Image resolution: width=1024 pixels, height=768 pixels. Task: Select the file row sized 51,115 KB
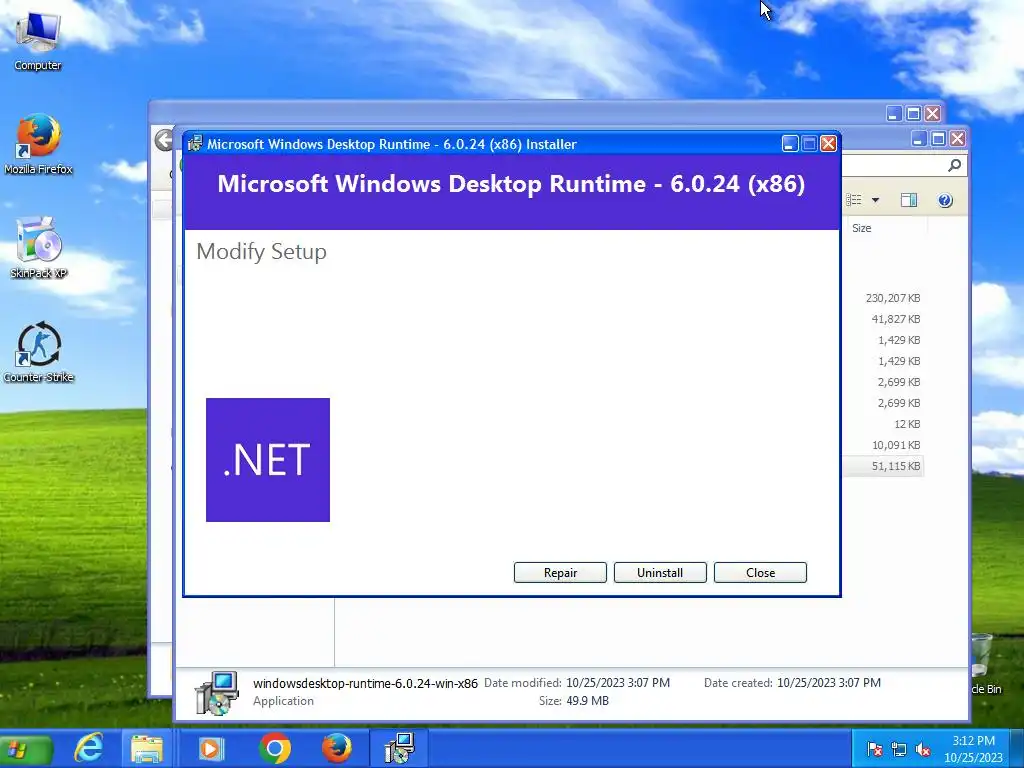(882, 466)
